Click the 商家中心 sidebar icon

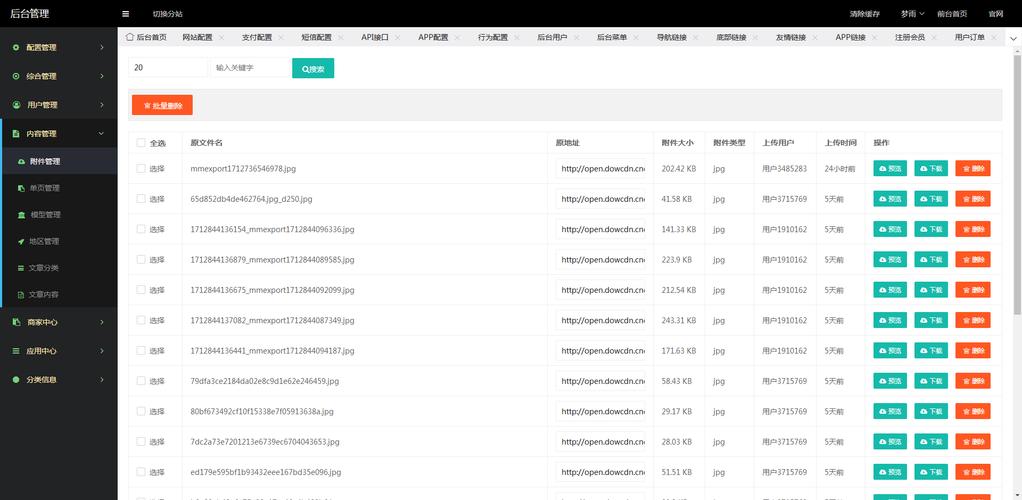[x=16, y=322]
